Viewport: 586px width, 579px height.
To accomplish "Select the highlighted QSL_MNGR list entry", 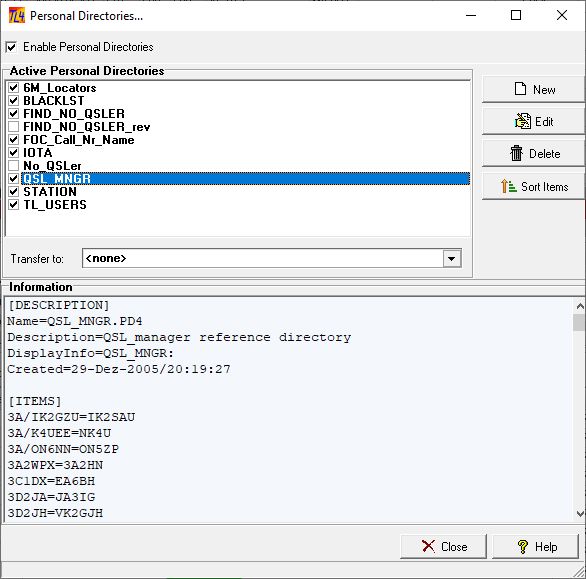I will 246,179.
